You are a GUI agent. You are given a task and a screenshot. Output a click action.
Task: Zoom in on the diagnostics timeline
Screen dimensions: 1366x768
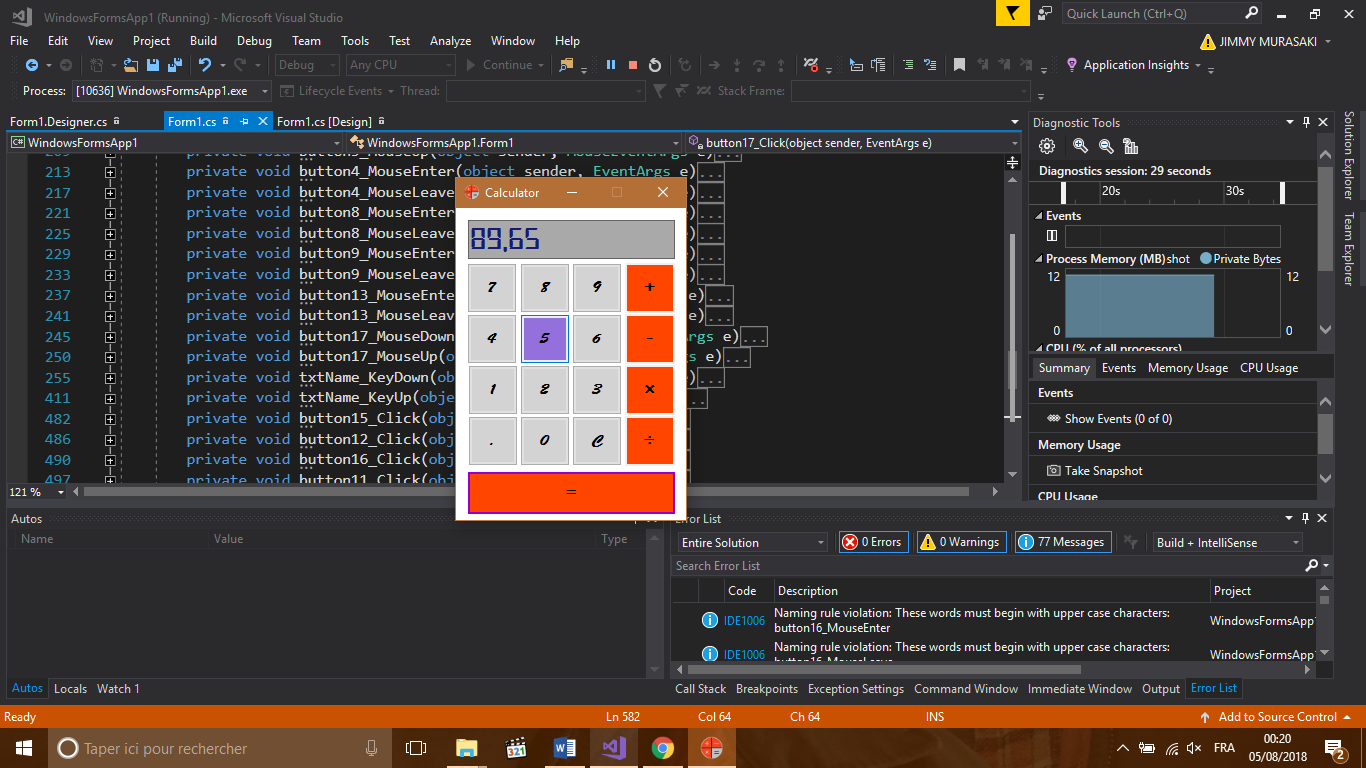(1080, 146)
